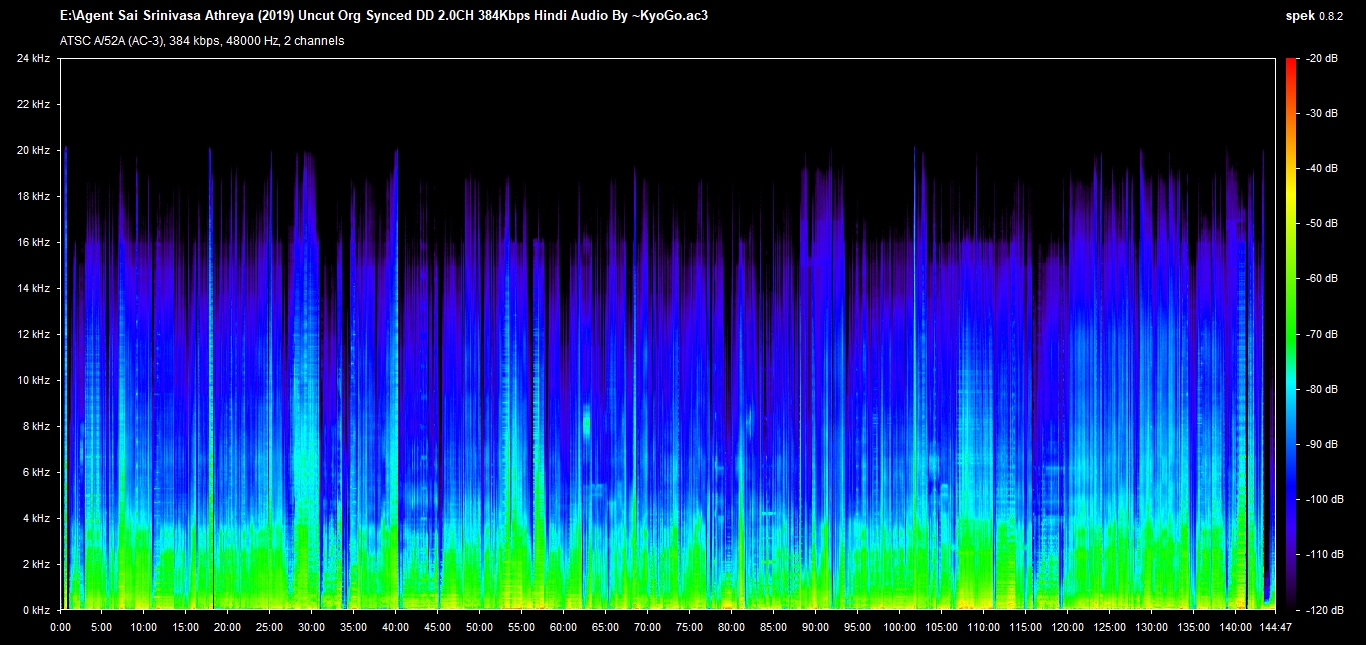The height and width of the screenshot is (645, 1366).
Task: Click the 24 kHz frequency label
Action: [33, 59]
